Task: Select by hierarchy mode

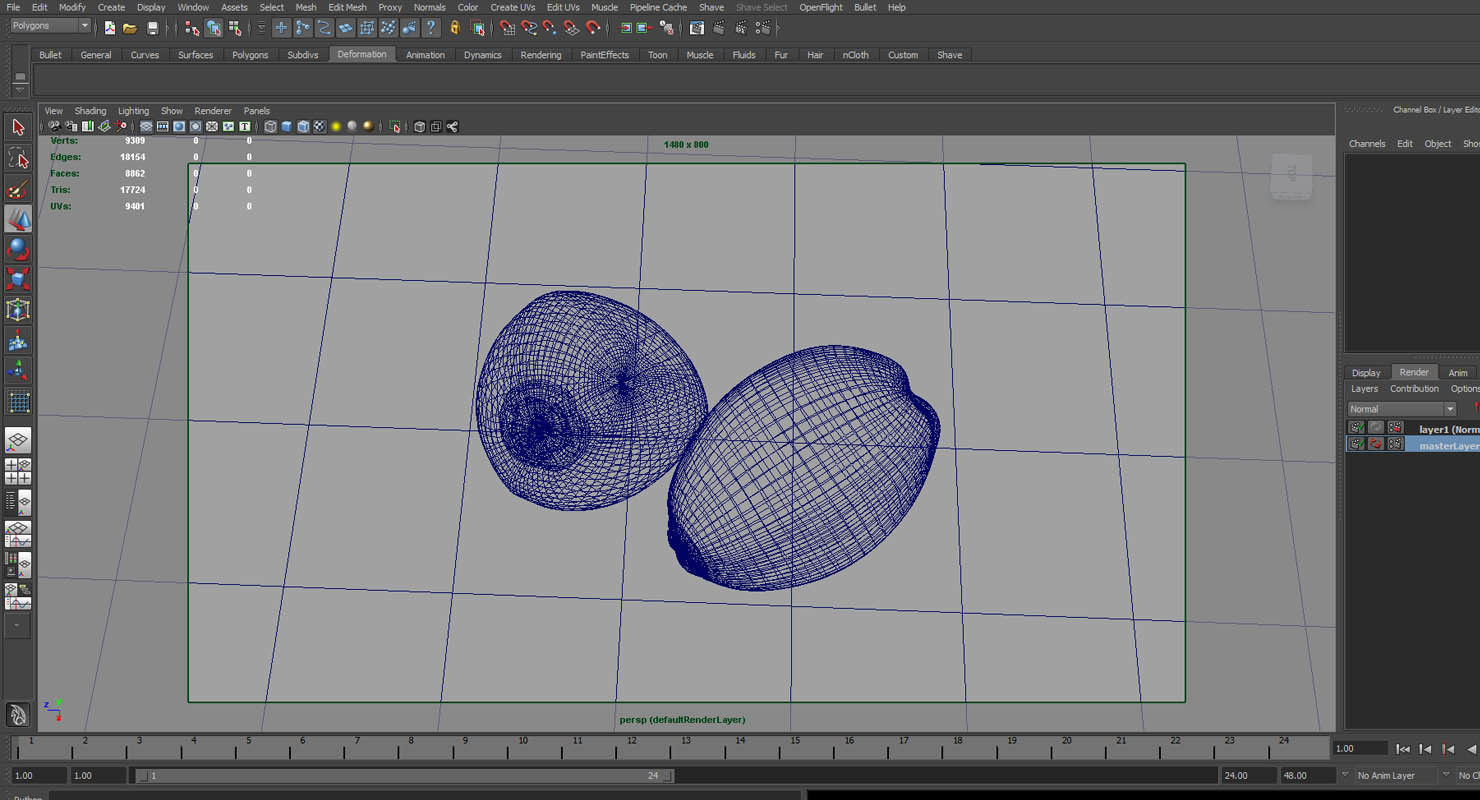Action: [x=192, y=28]
